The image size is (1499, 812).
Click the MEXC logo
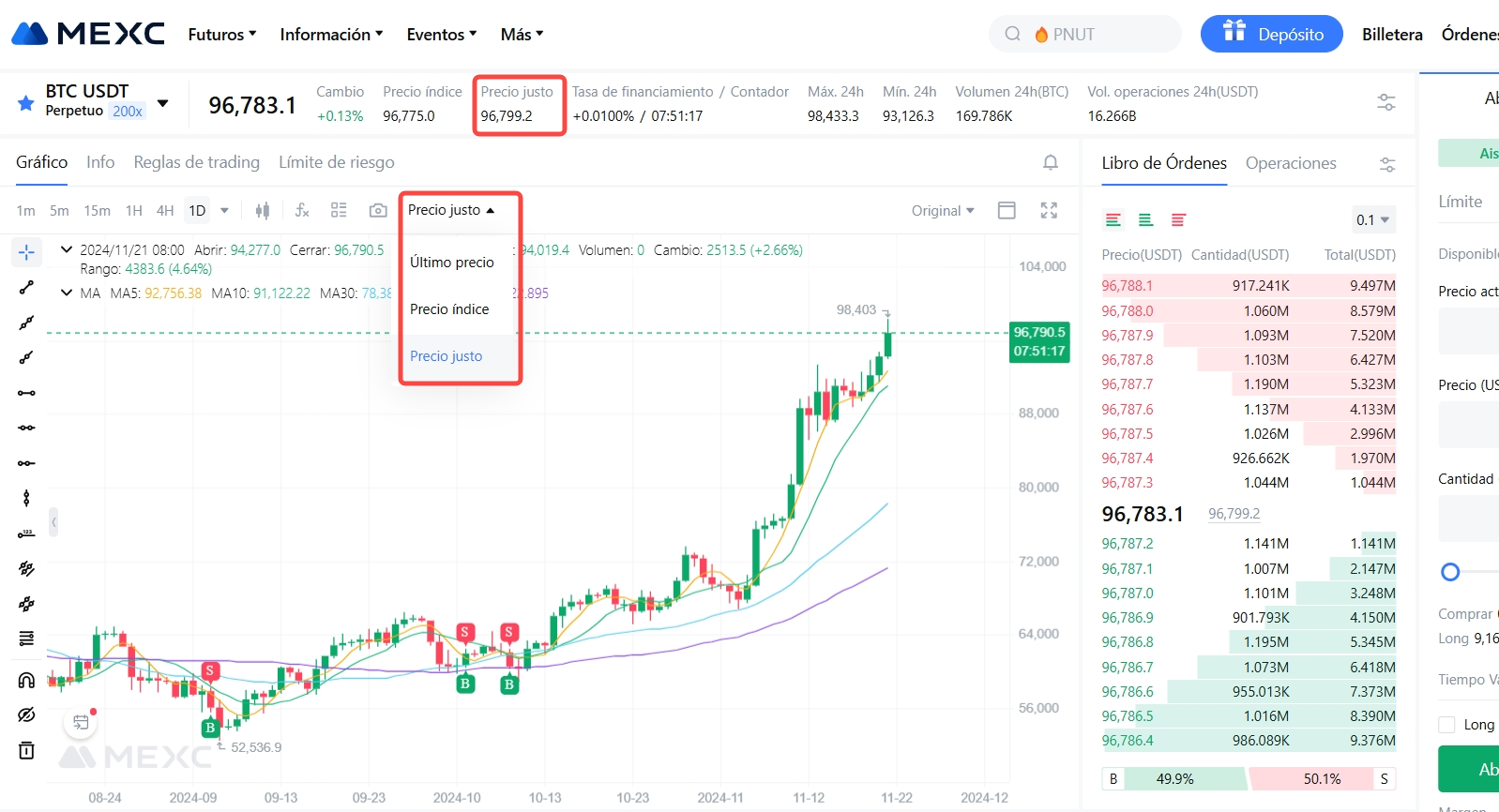click(88, 34)
